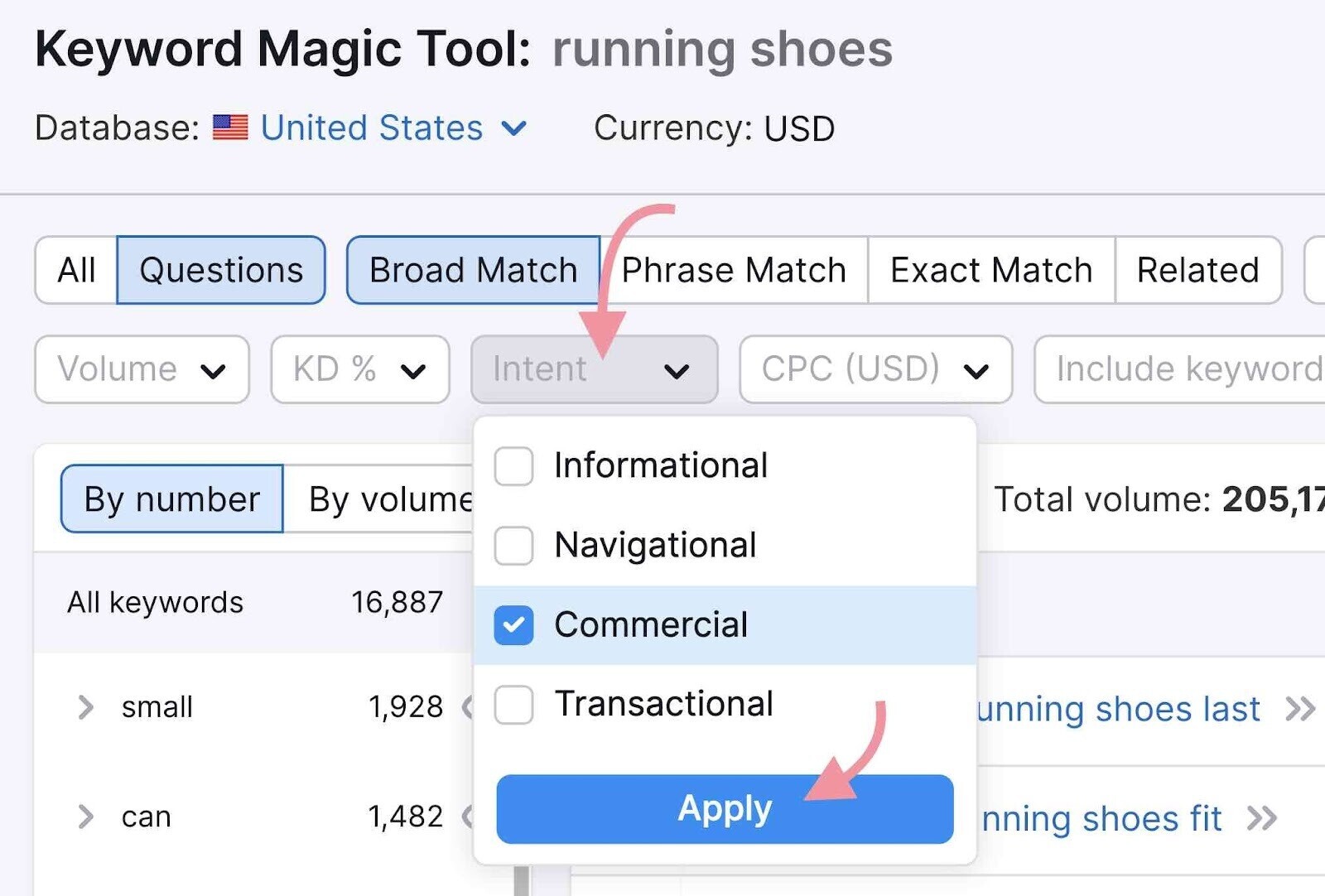Click the Include keywords input field
This screenshot has height=896, width=1325.
click(x=1184, y=369)
